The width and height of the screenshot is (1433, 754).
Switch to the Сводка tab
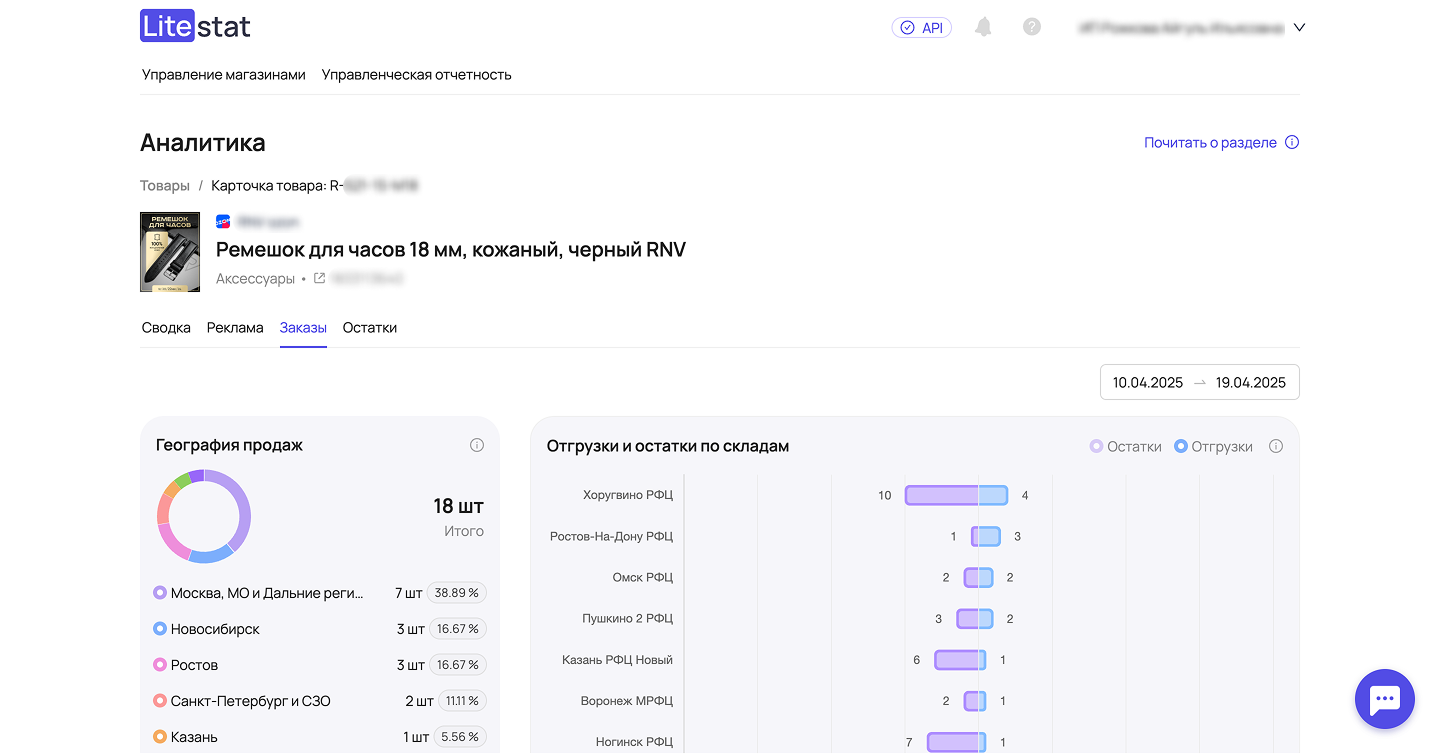pos(166,327)
